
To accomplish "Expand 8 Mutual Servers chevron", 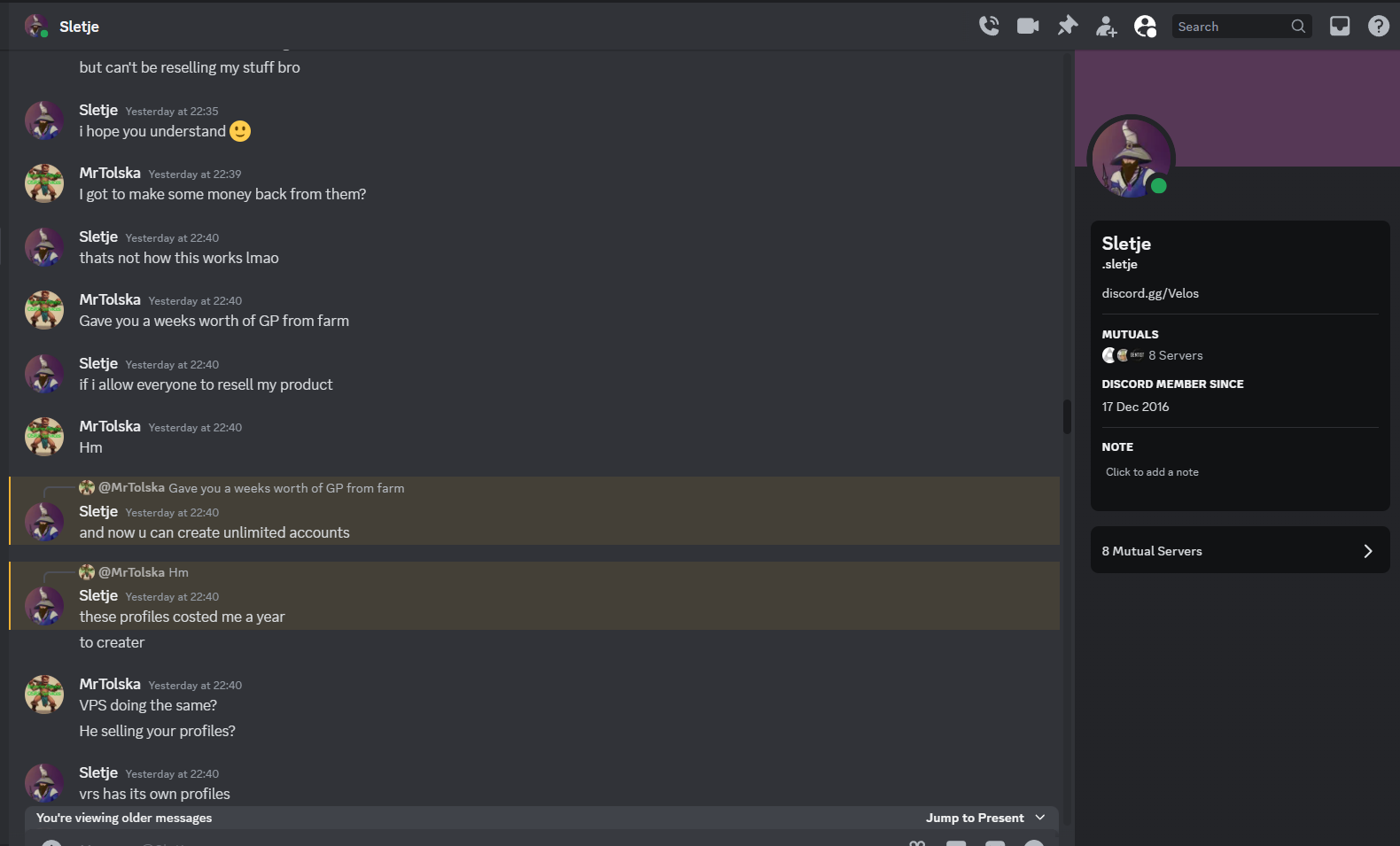I will (x=1368, y=551).
